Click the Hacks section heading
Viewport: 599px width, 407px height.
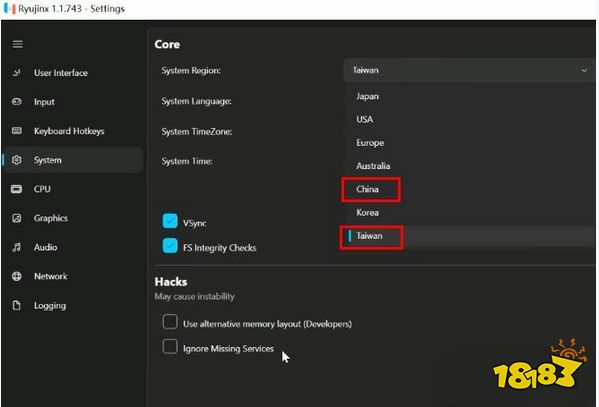[x=171, y=282]
